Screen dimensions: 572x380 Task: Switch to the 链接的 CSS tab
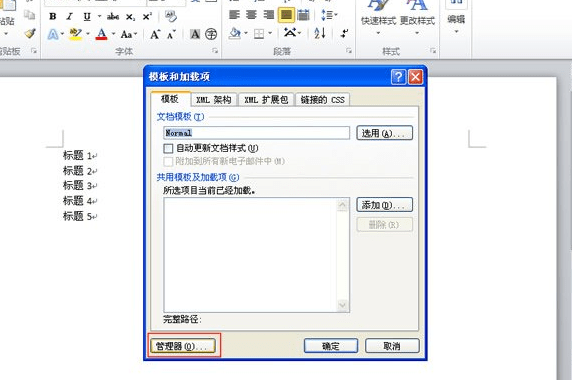(x=322, y=100)
